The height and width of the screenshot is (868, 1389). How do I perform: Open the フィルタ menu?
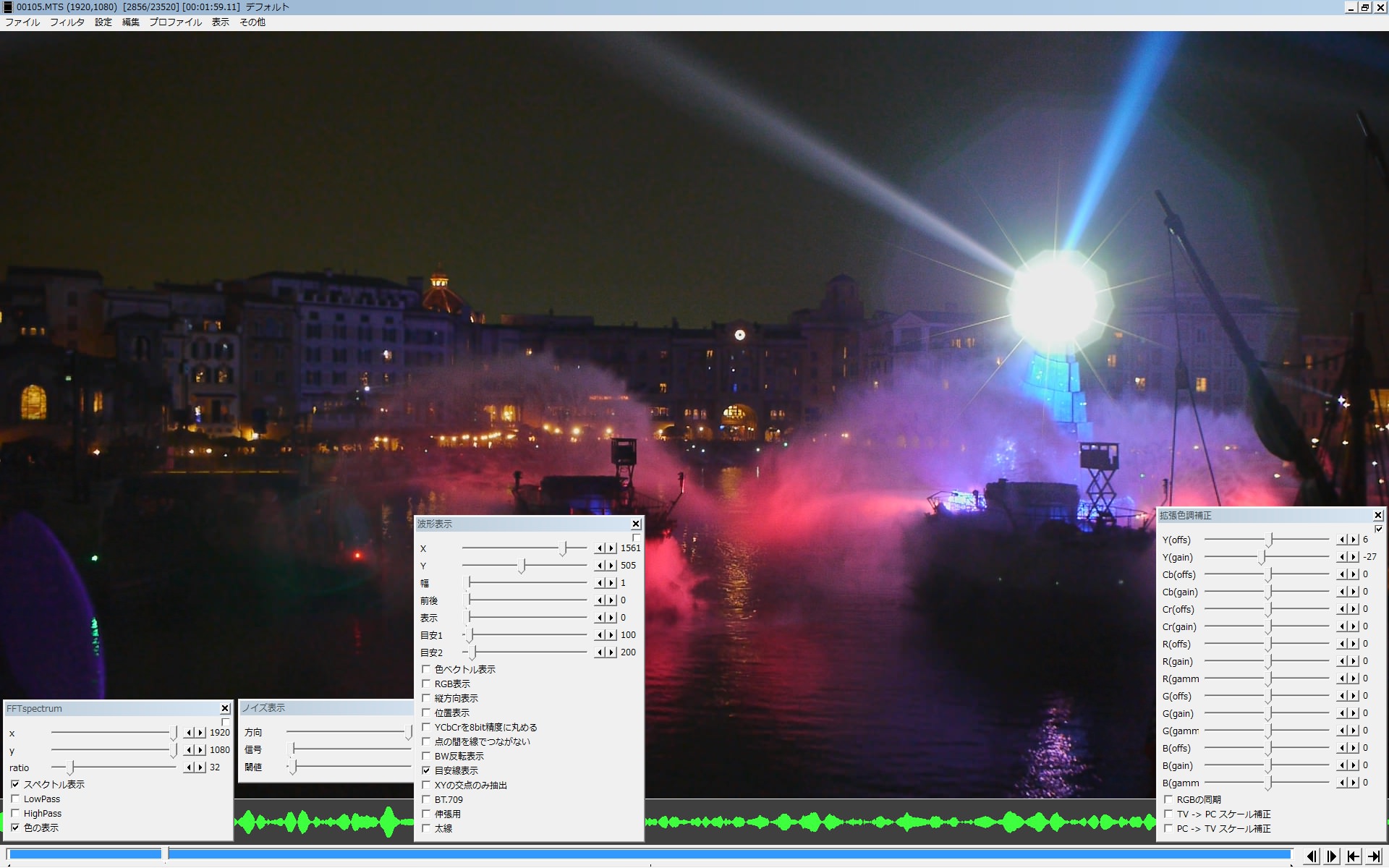point(67,22)
